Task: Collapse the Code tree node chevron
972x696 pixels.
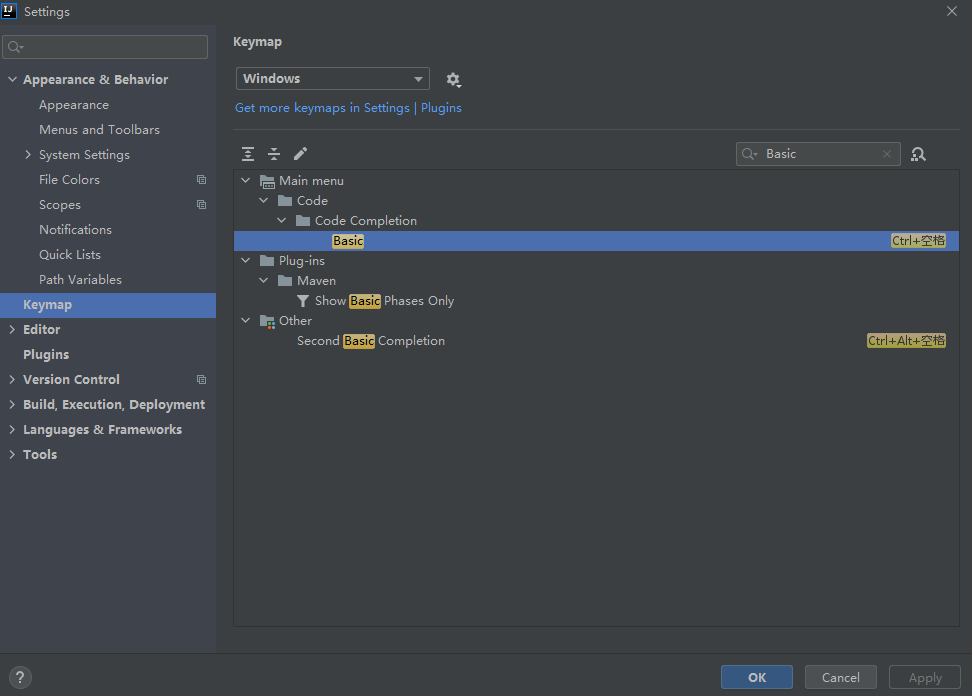Action: 264,201
